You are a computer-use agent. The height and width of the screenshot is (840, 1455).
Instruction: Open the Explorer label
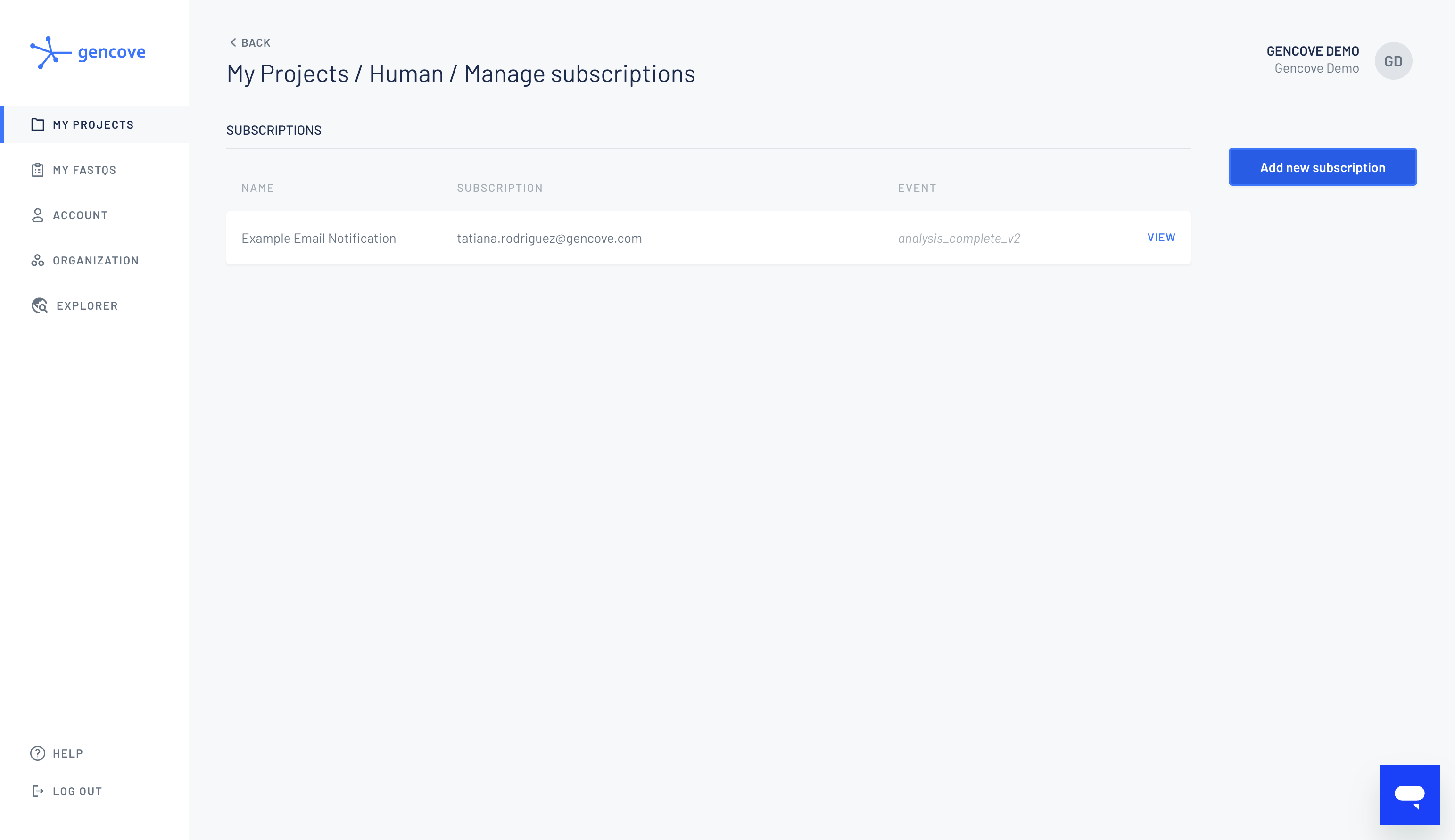click(87, 306)
